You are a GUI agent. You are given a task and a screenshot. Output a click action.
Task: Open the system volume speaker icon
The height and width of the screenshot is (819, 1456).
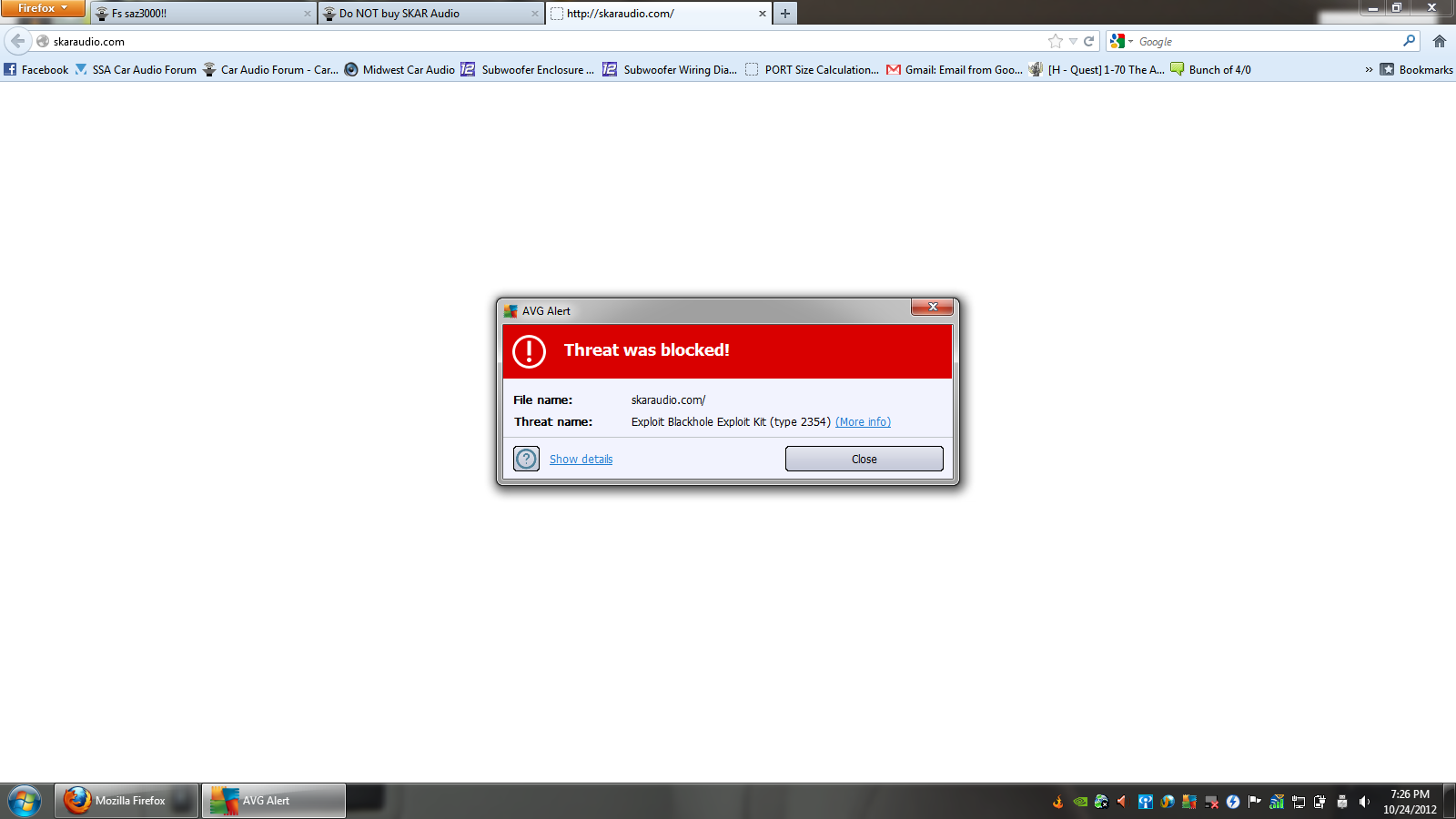point(1364,802)
